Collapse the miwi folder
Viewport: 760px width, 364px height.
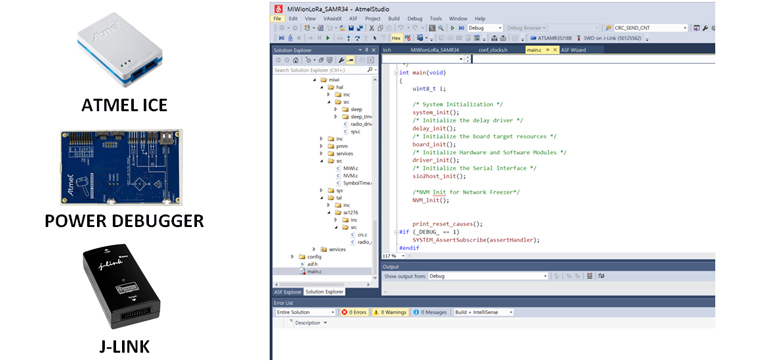tap(315, 80)
